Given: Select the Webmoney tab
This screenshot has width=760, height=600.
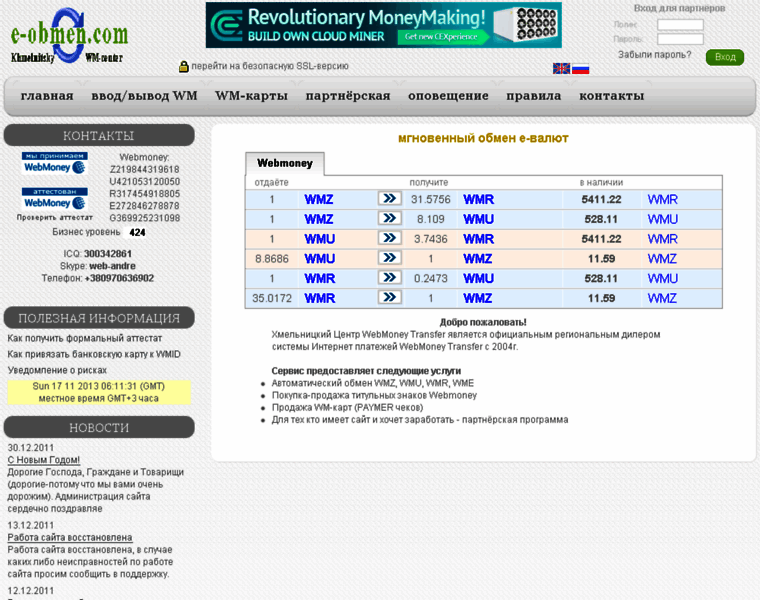Looking at the screenshot, I should click(x=285, y=163).
